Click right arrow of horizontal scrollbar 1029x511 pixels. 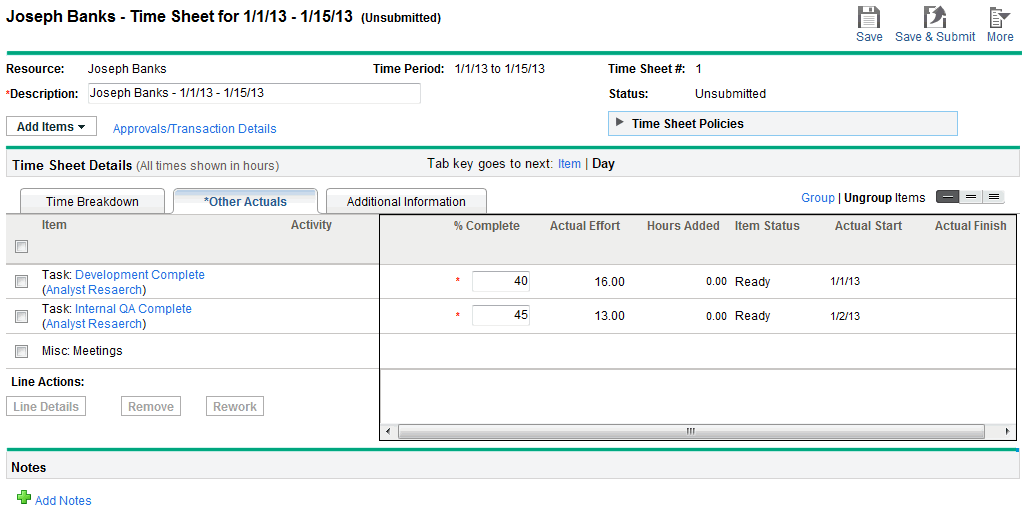coord(1007,432)
